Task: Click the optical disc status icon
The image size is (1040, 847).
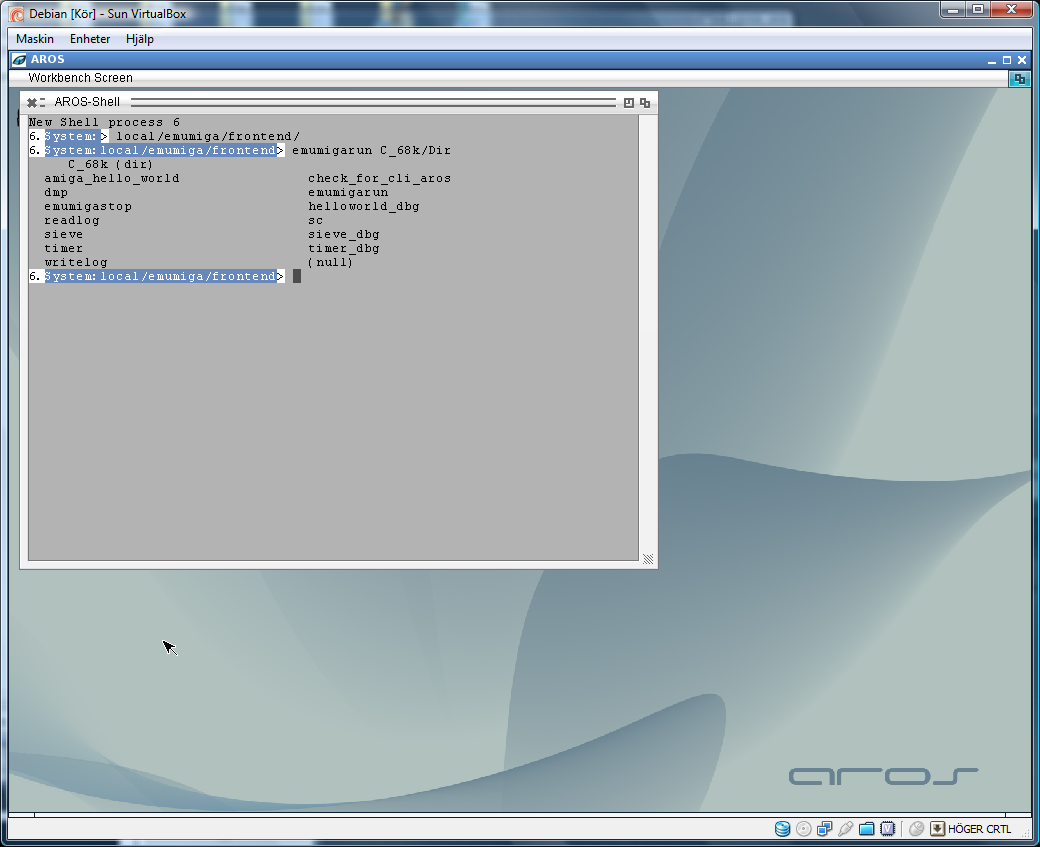Action: coord(803,829)
